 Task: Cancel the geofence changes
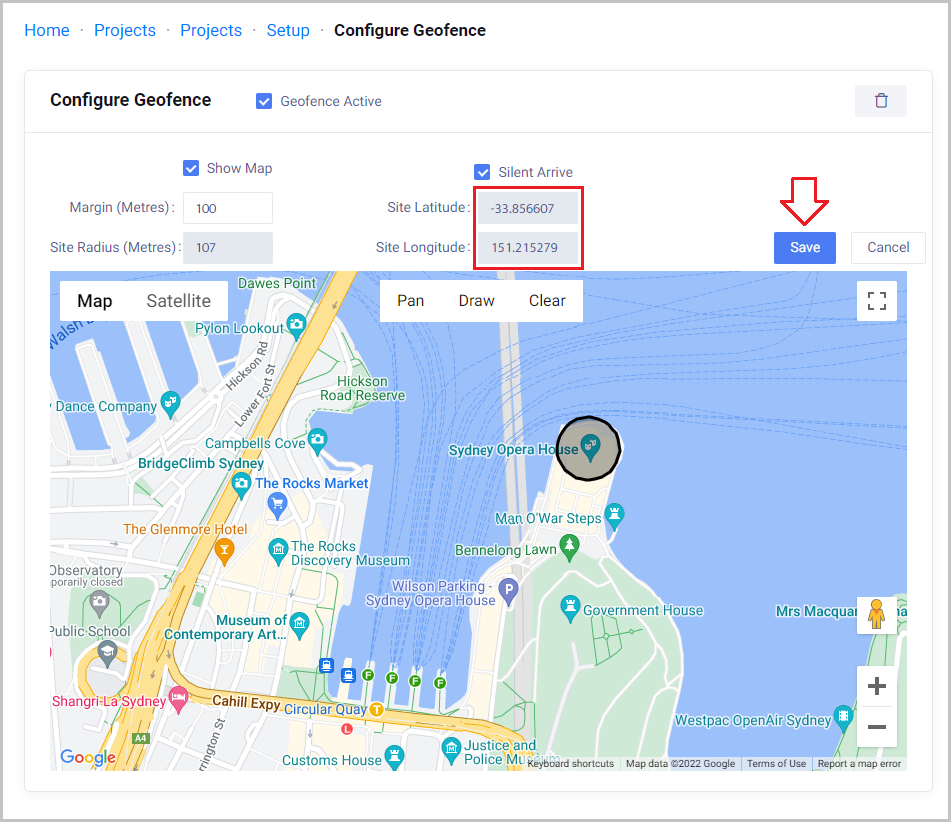[x=887, y=248]
